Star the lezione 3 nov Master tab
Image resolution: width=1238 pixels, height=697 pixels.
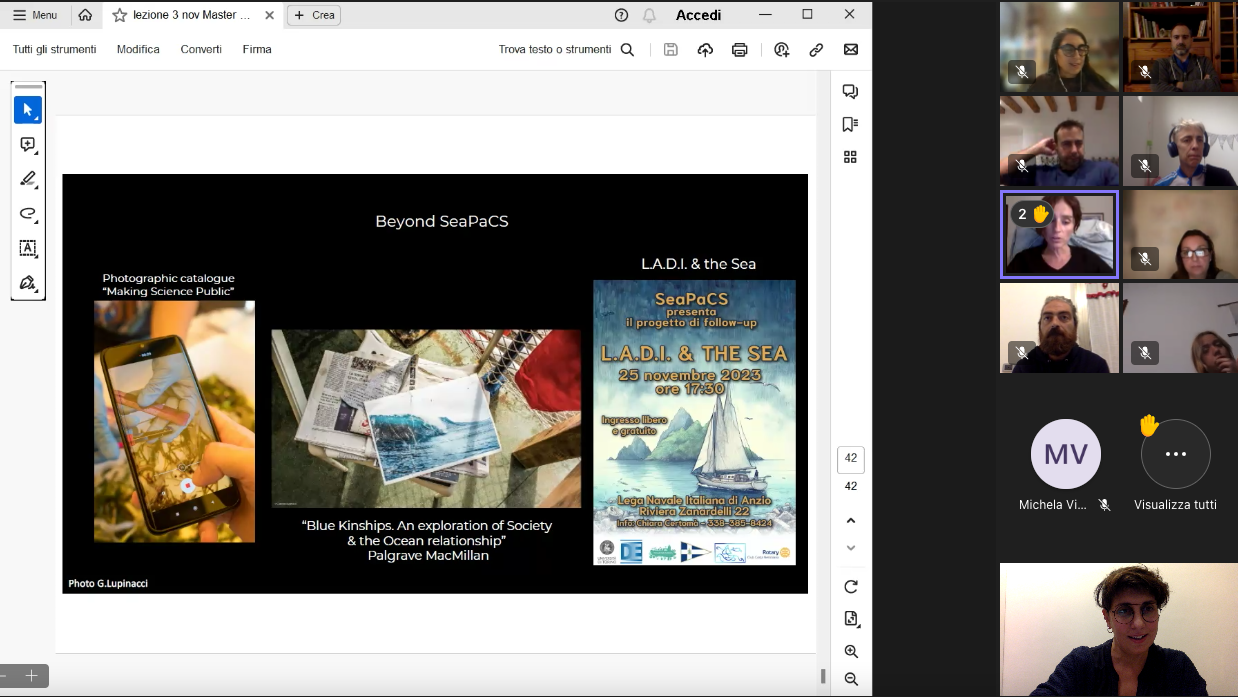click(x=120, y=15)
